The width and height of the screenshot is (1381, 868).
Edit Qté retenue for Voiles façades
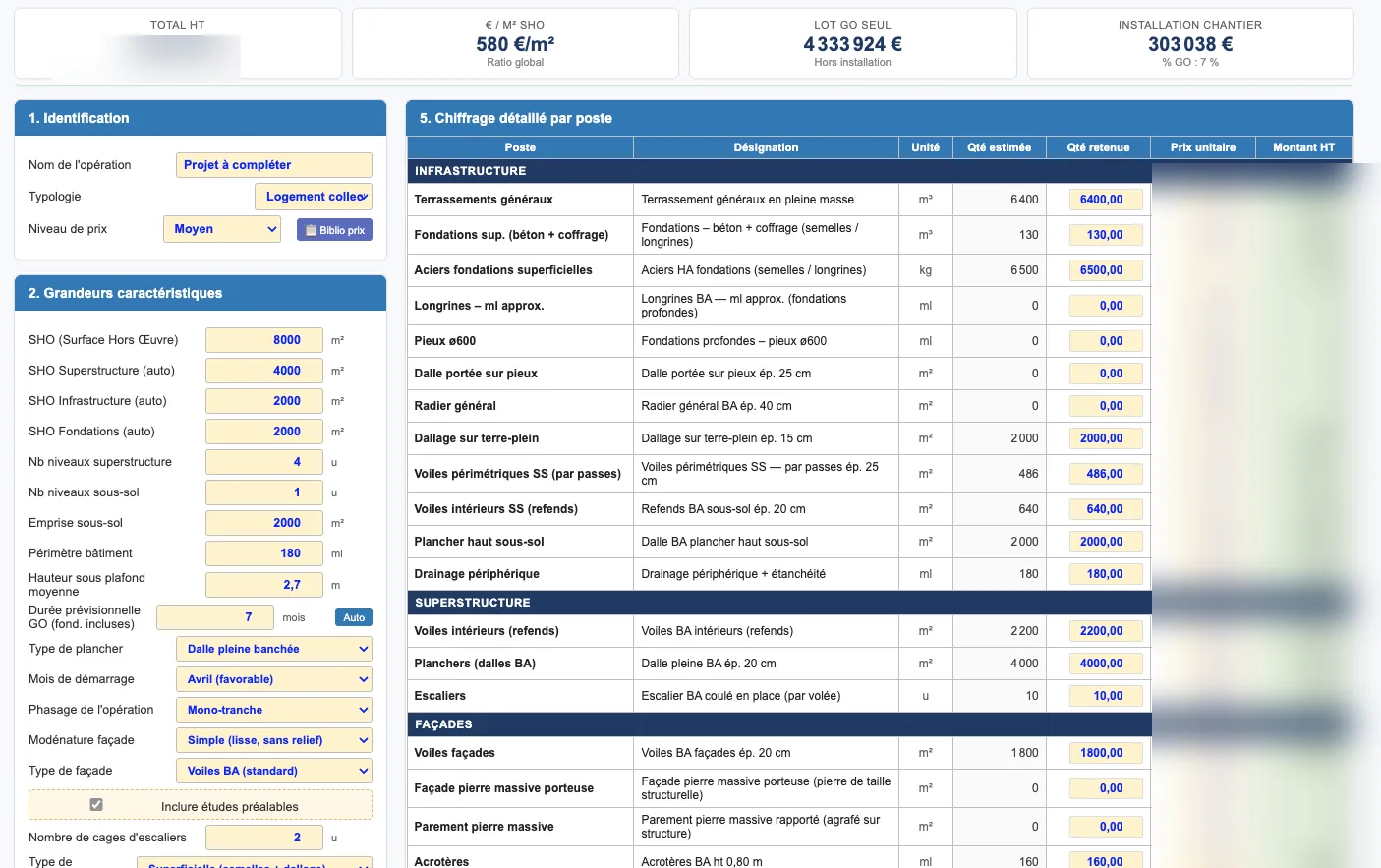1106,753
